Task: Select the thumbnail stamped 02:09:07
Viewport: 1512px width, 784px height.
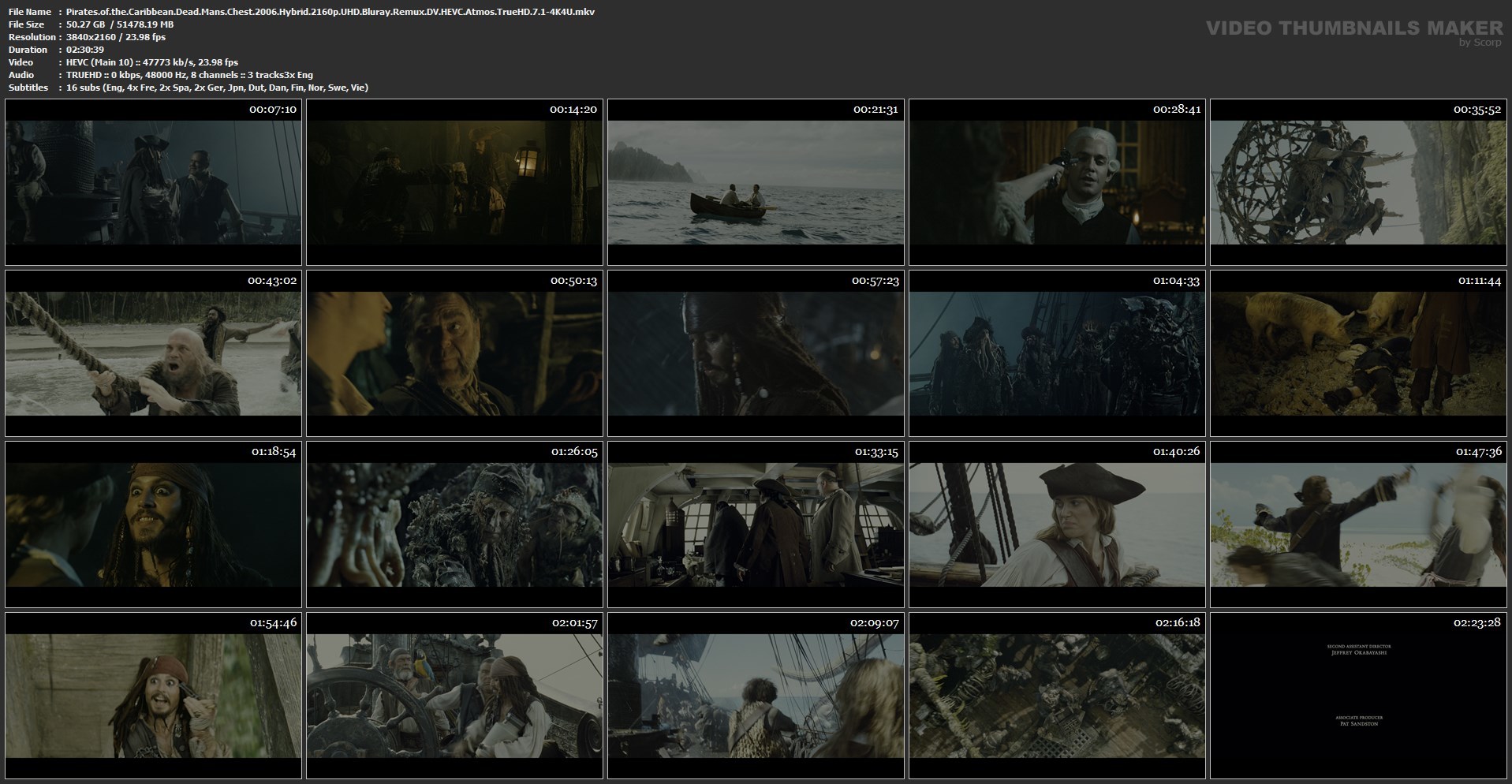Action: click(x=756, y=696)
